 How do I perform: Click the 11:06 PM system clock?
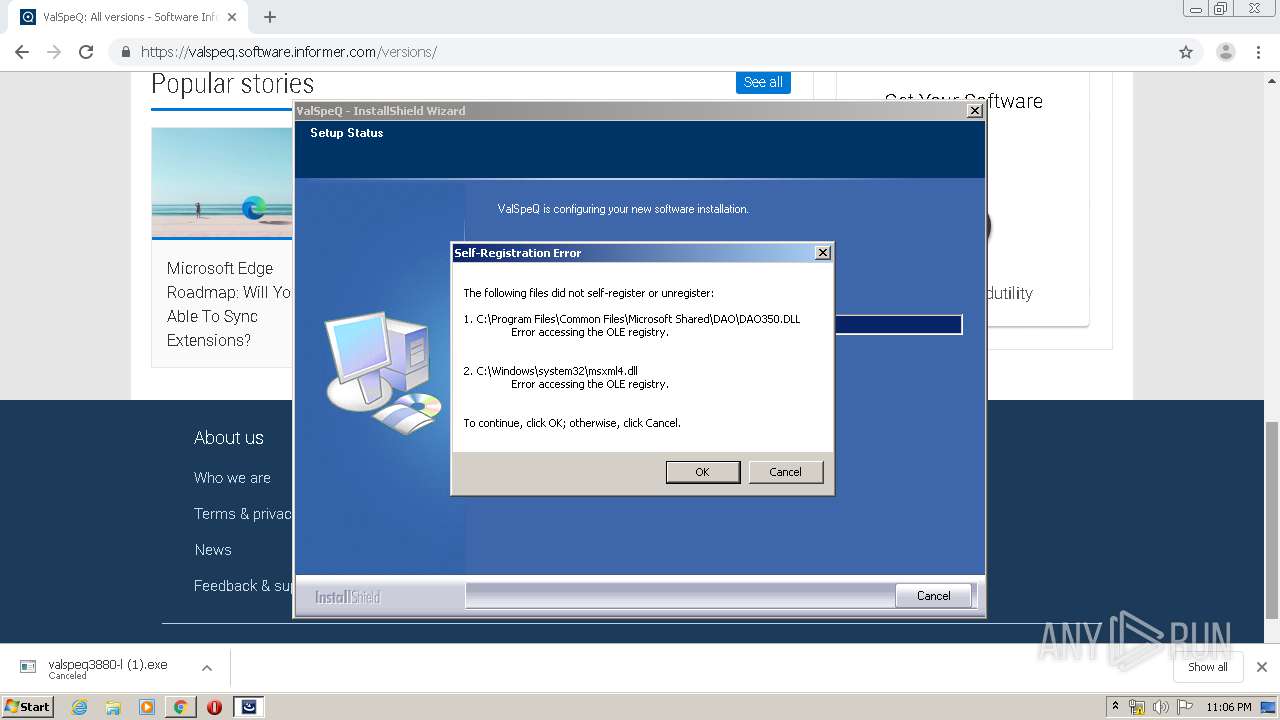click(x=1228, y=707)
